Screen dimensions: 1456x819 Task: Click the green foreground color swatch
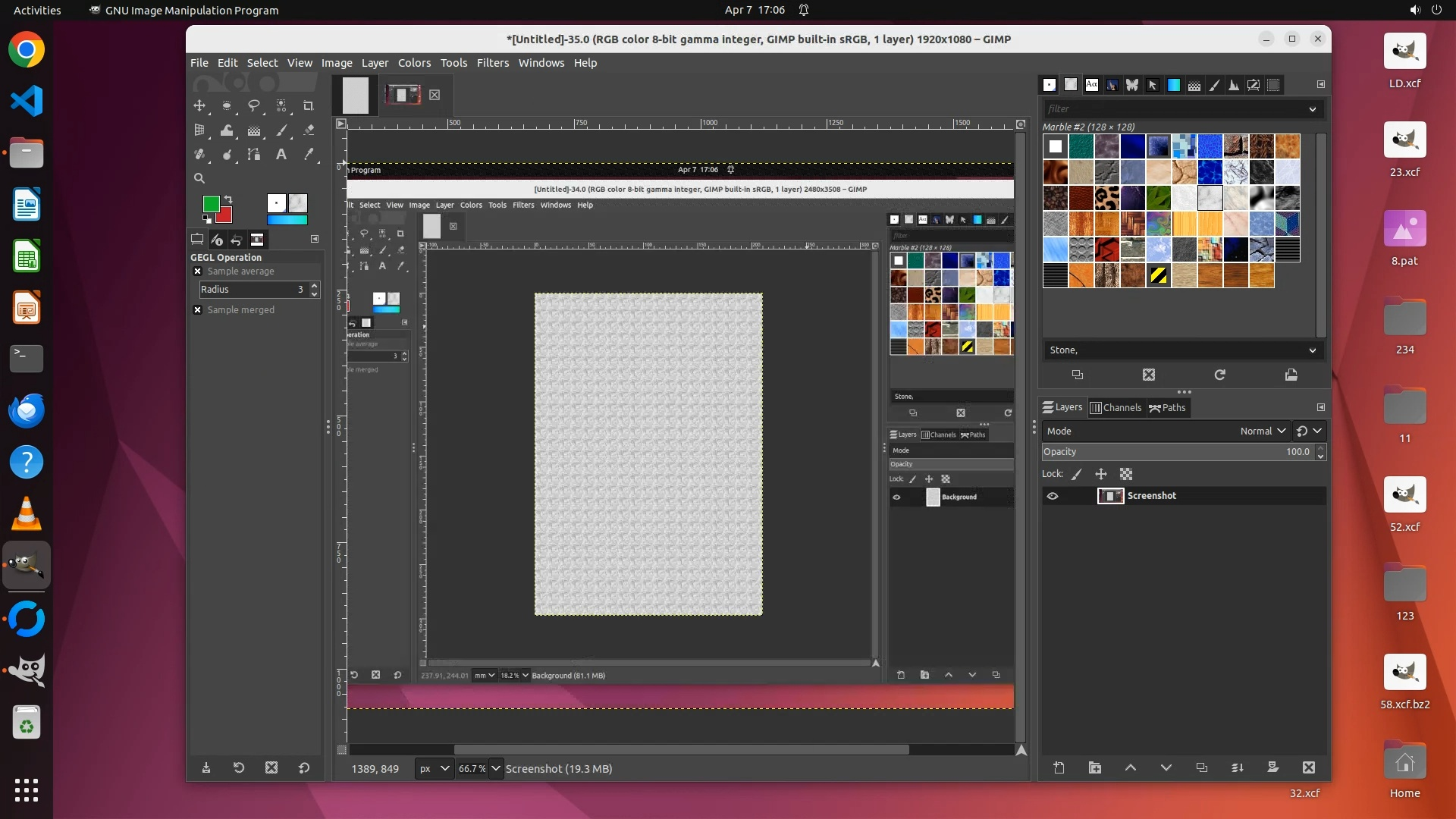211,203
